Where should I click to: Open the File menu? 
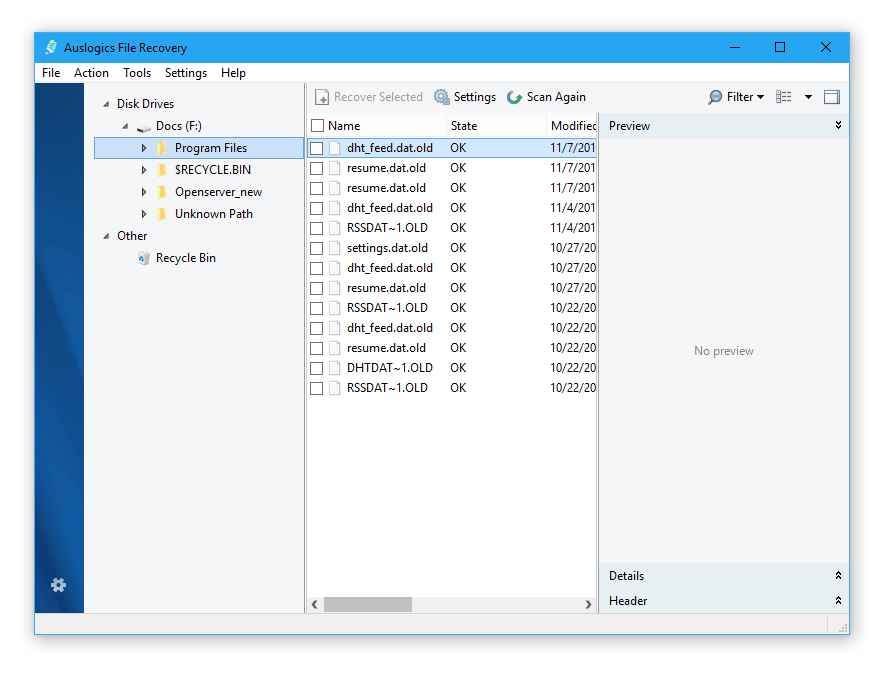click(x=51, y=73)
